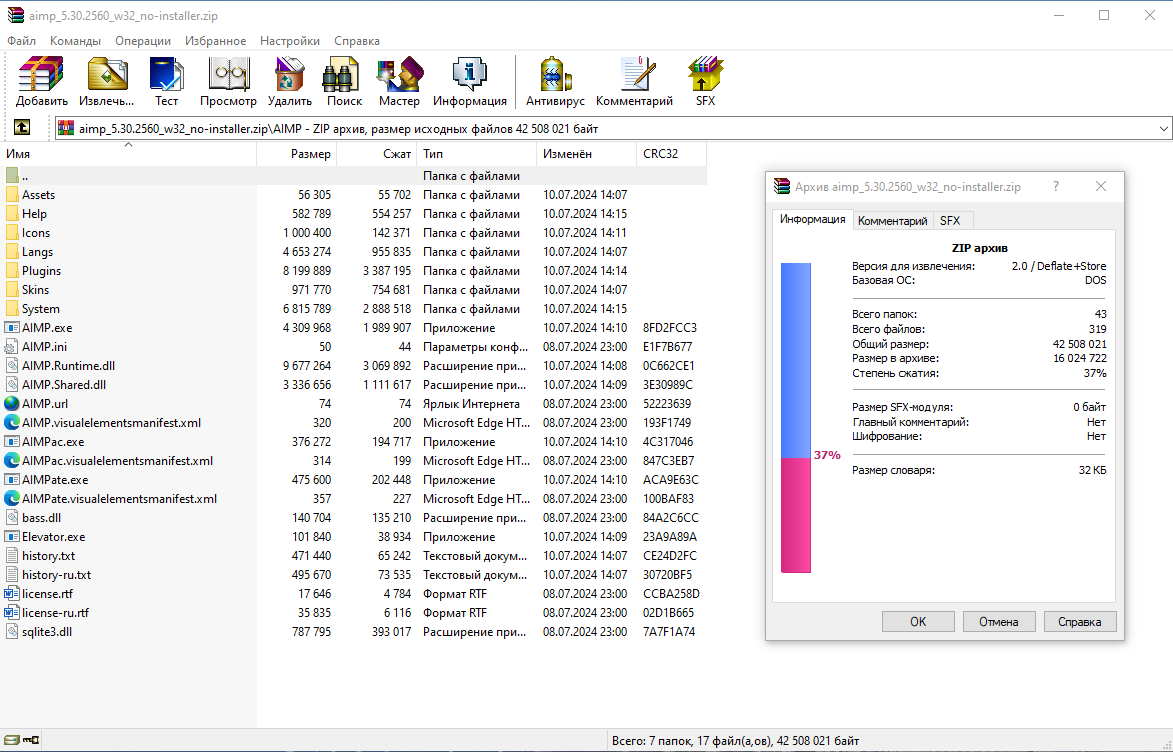The image size is (1173, 752).
Task: Go up one level with the arrow icon
Action: click(x=22, y=128)
